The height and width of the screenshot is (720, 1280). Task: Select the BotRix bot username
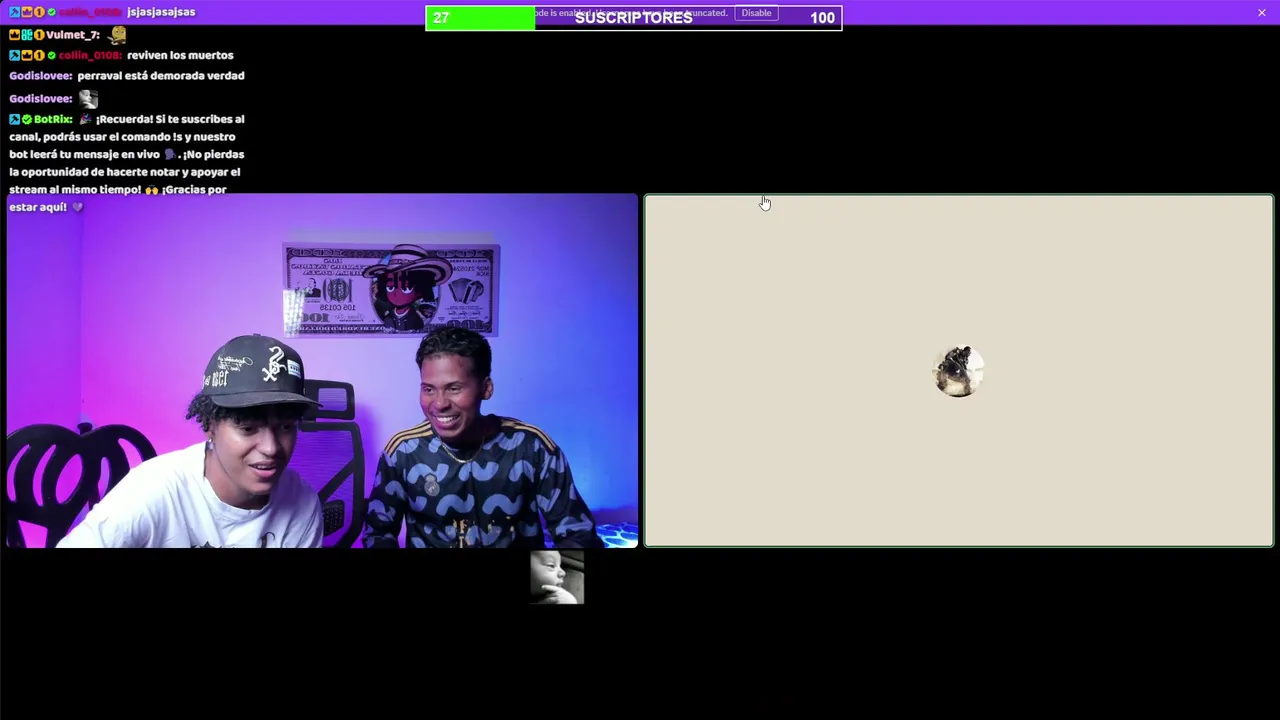(x=53, y=119)
